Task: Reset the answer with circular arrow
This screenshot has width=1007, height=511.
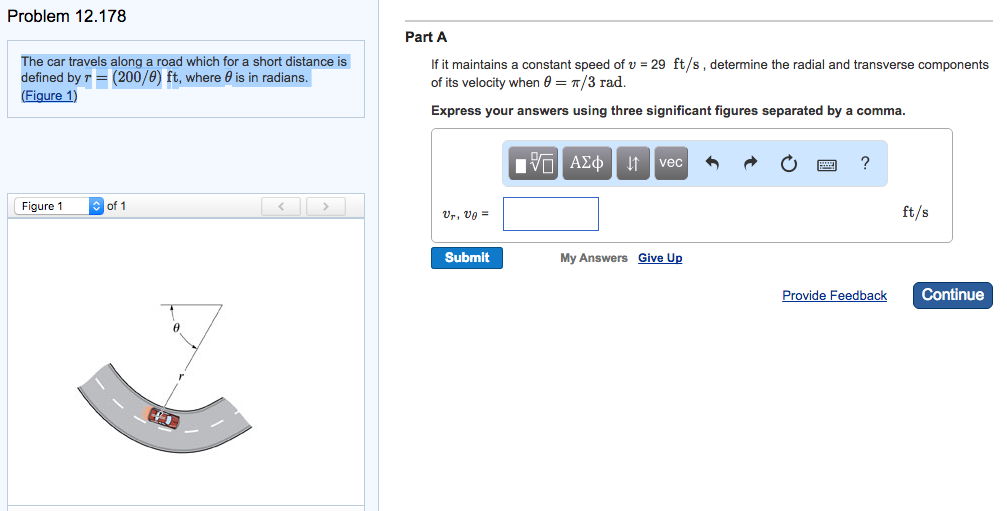Action: point(789,163)
